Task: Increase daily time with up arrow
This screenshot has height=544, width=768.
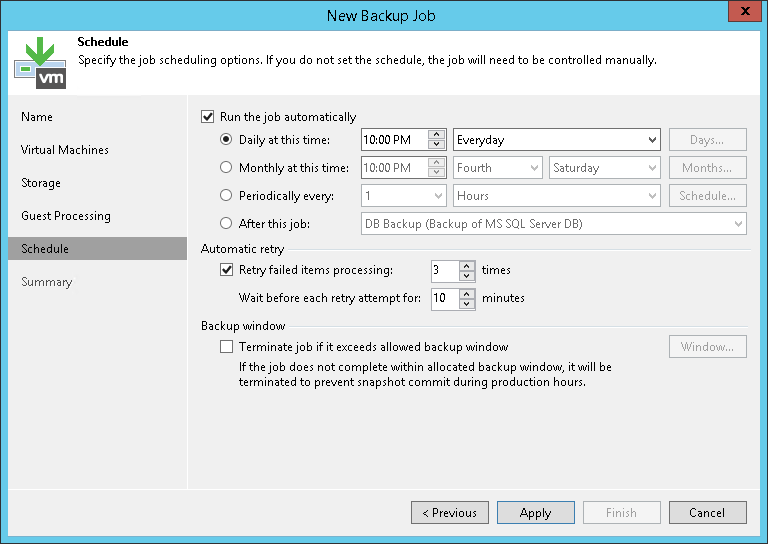Action: [x=436, y=134]
